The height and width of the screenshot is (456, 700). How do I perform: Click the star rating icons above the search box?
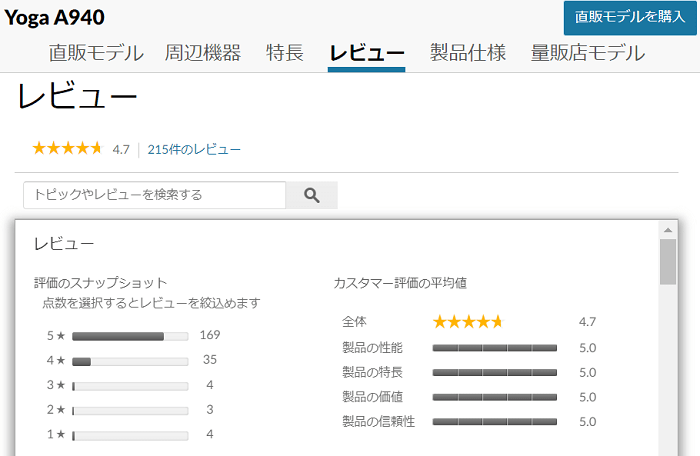point(68,148)
